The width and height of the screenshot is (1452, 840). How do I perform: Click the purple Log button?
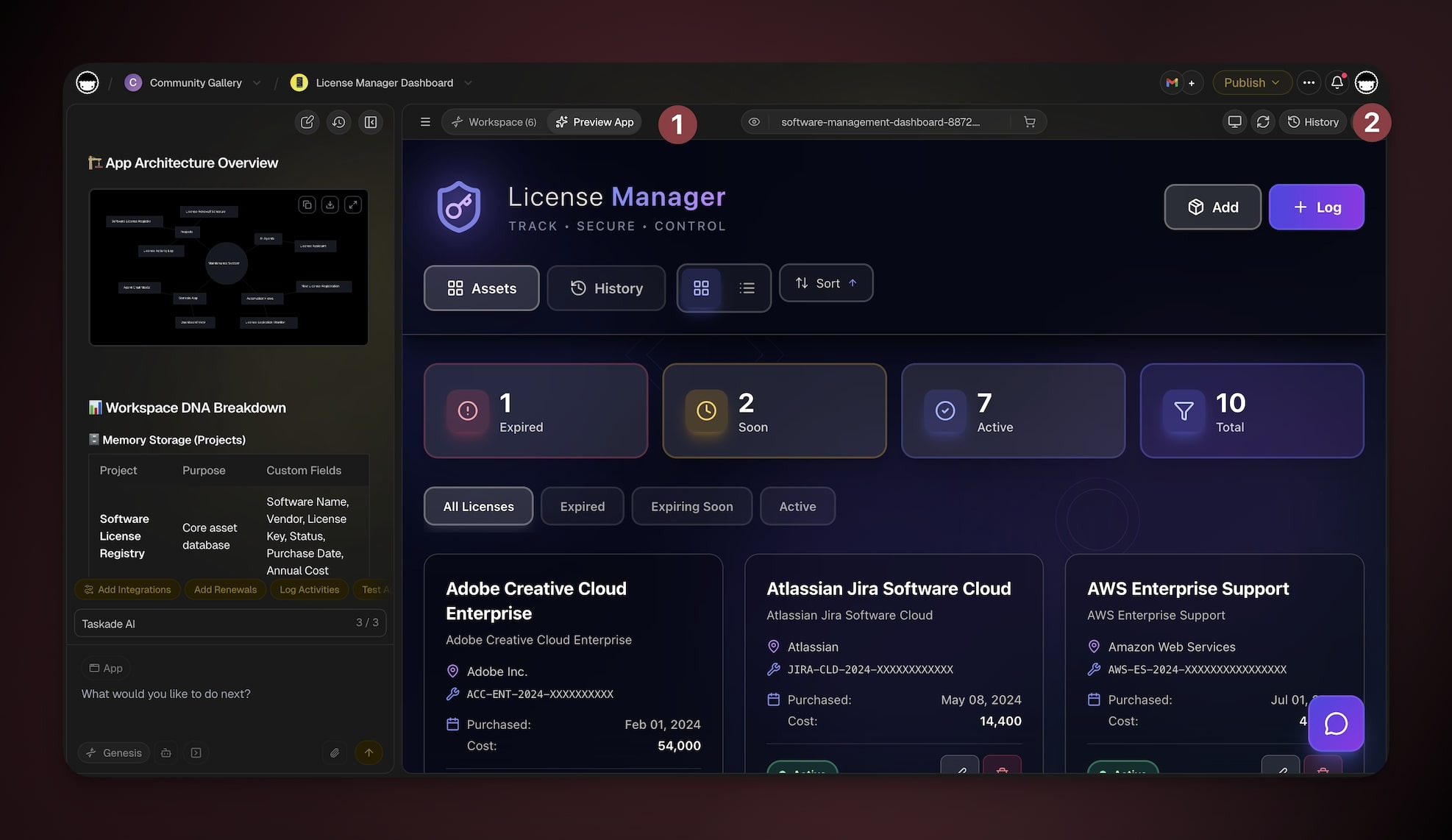pos(1316,207)
